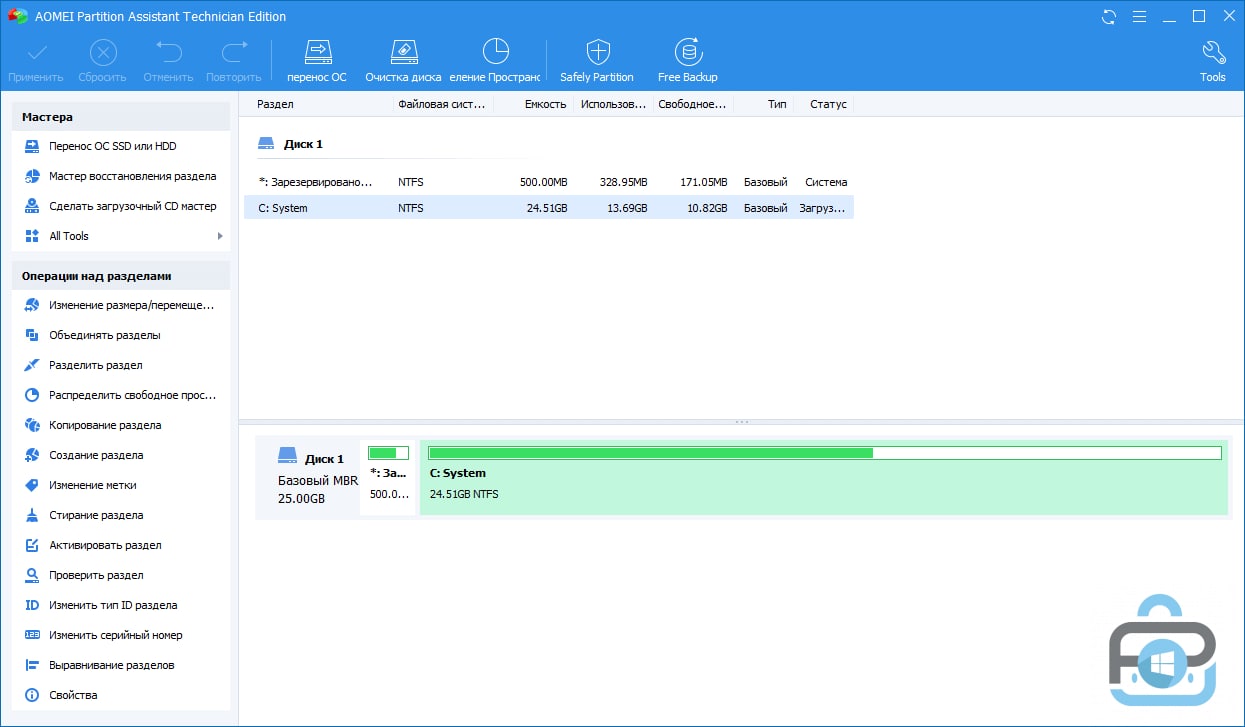This screenshot has width=1245, height=727.
Task: Sort by Емкость column header
Action: click(x=546, y=104)
